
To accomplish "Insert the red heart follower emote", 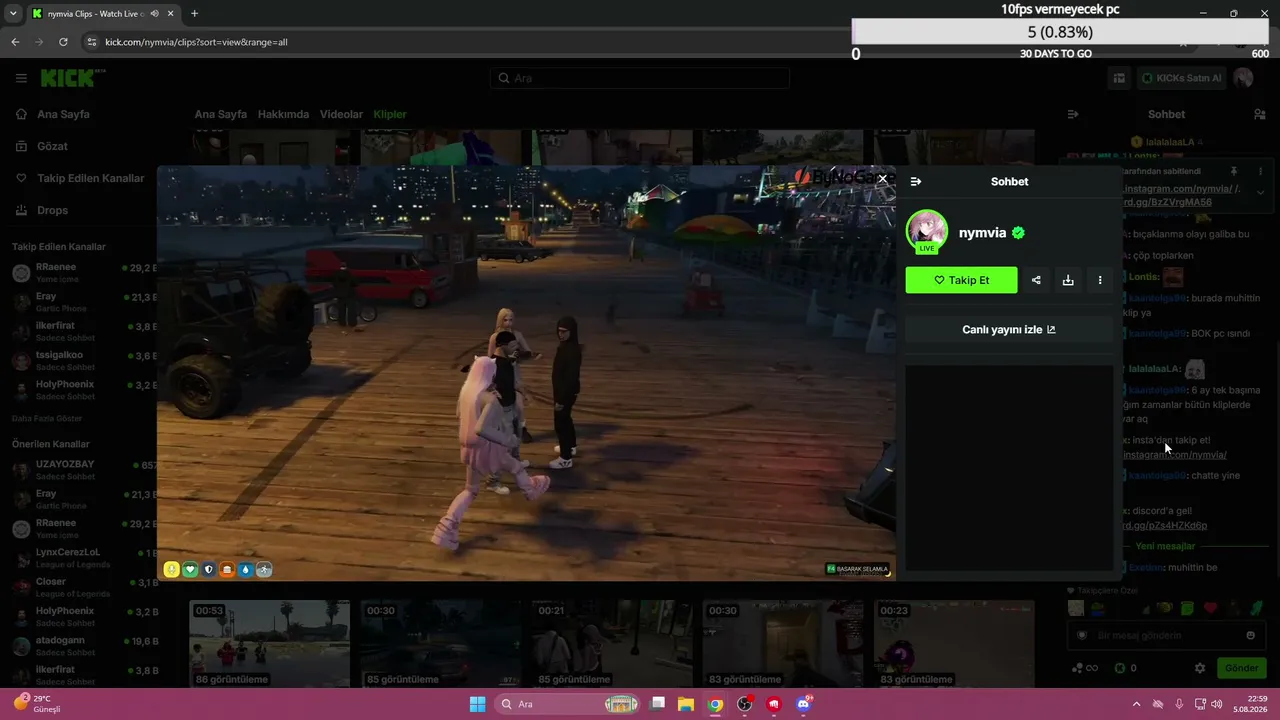I will pyautogui.click(x=1210, y=608).
